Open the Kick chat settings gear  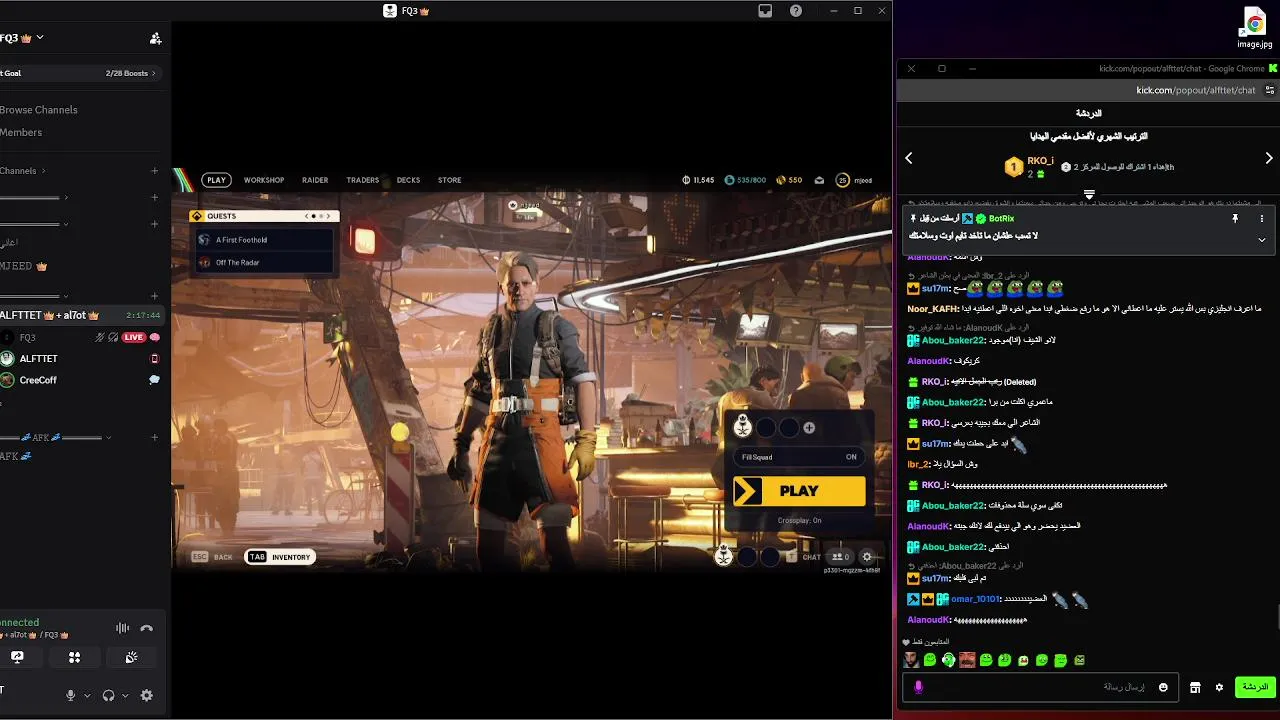(1219, 688)
